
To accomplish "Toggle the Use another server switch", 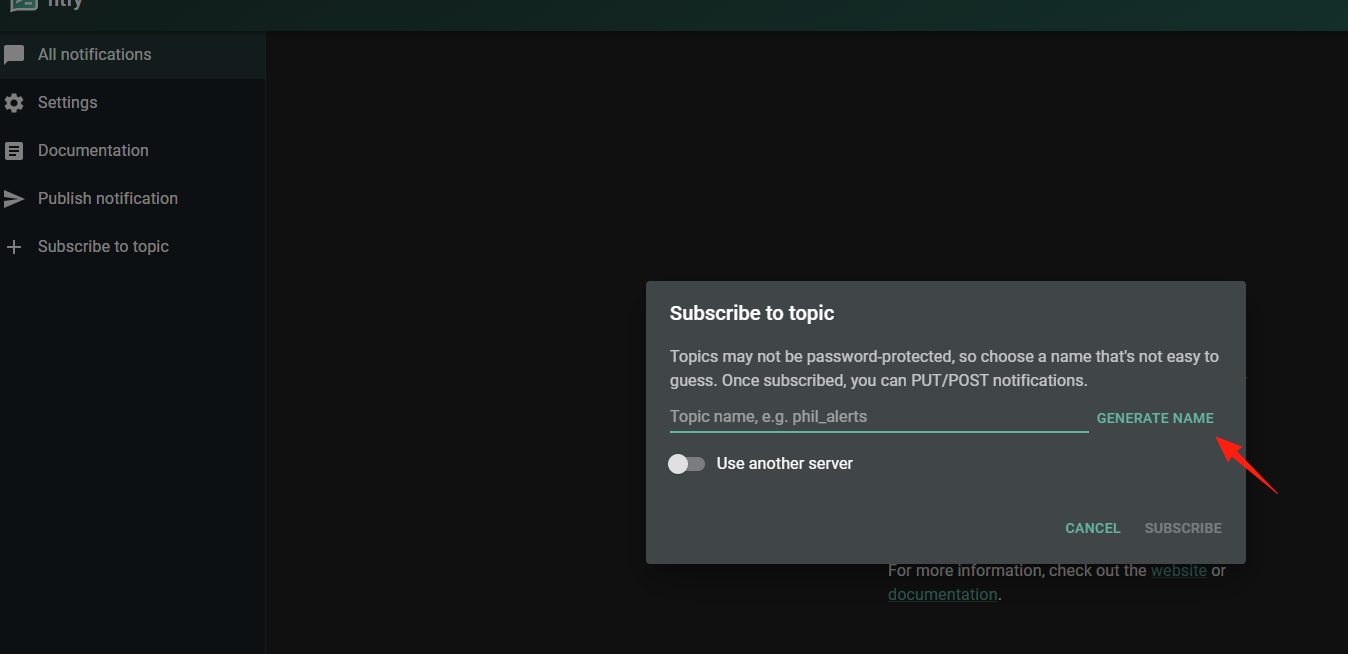I will pos(687,464).
